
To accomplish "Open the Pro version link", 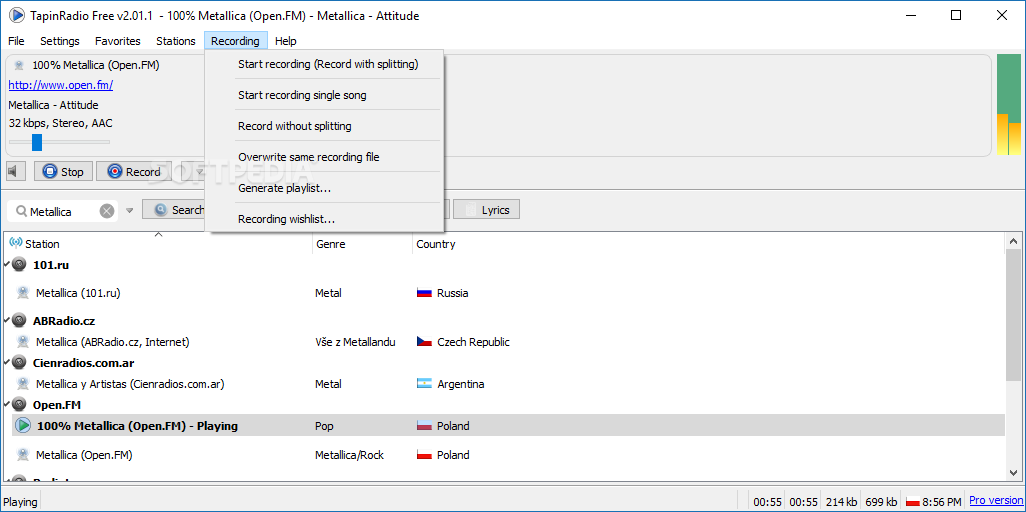I will click(995, 501).
